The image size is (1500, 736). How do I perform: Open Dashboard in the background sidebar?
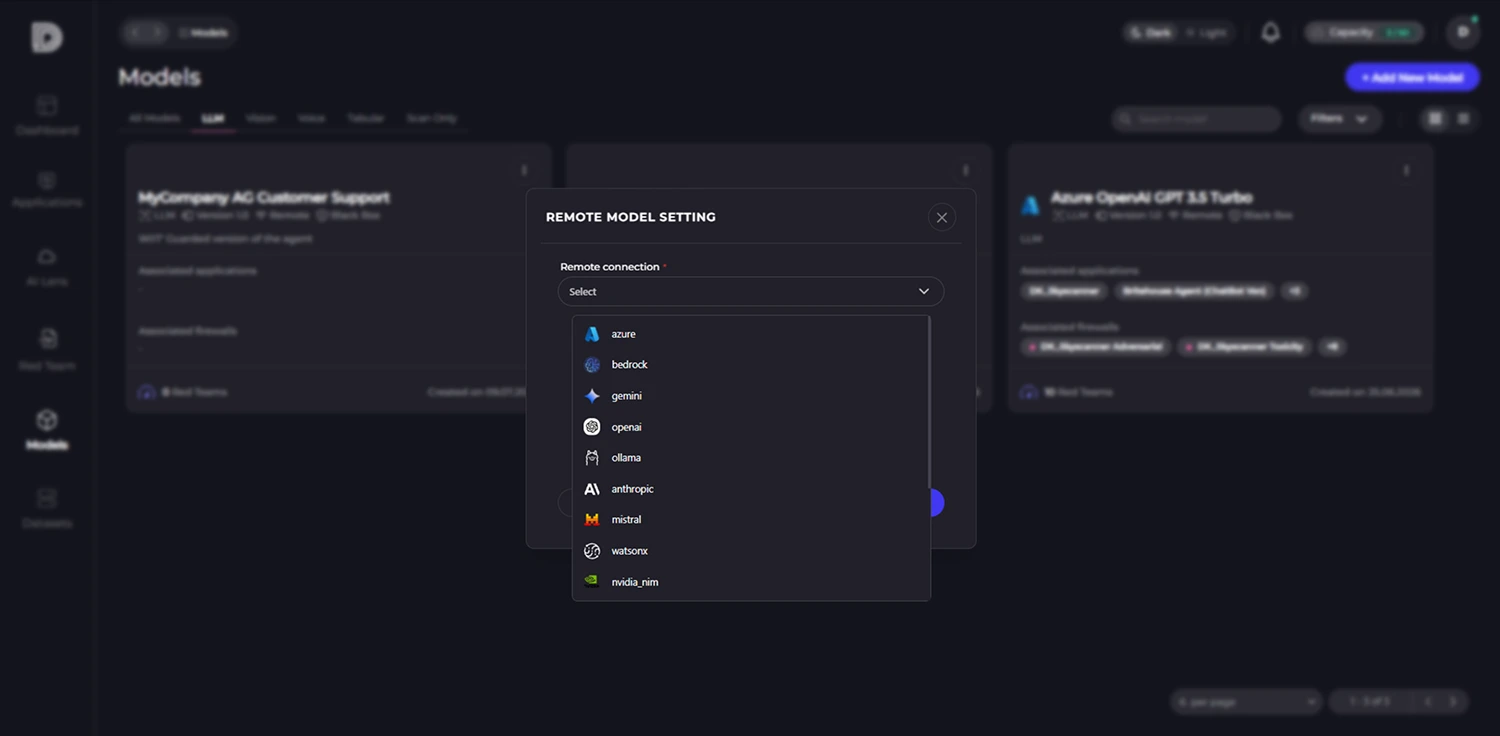[47, 116]
